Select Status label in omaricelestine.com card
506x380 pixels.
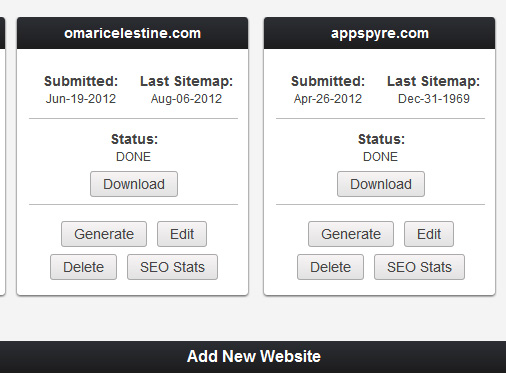134,139
